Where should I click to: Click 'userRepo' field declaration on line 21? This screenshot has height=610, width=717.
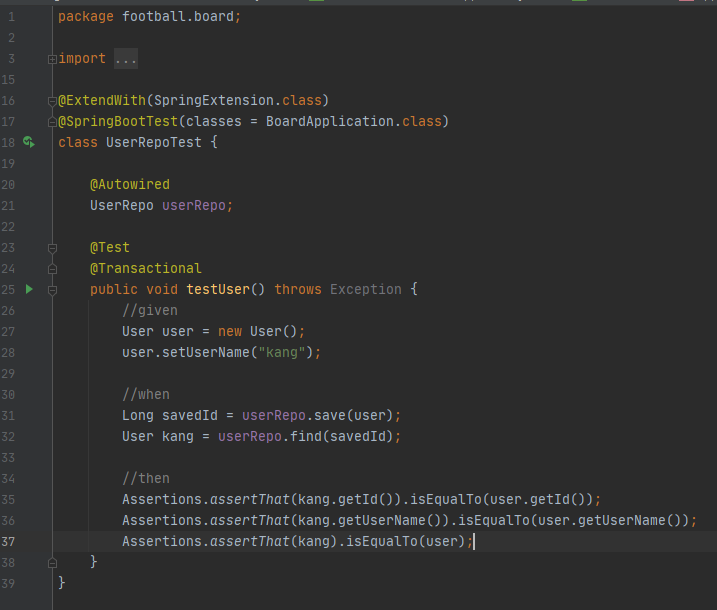tap(194, 206)
